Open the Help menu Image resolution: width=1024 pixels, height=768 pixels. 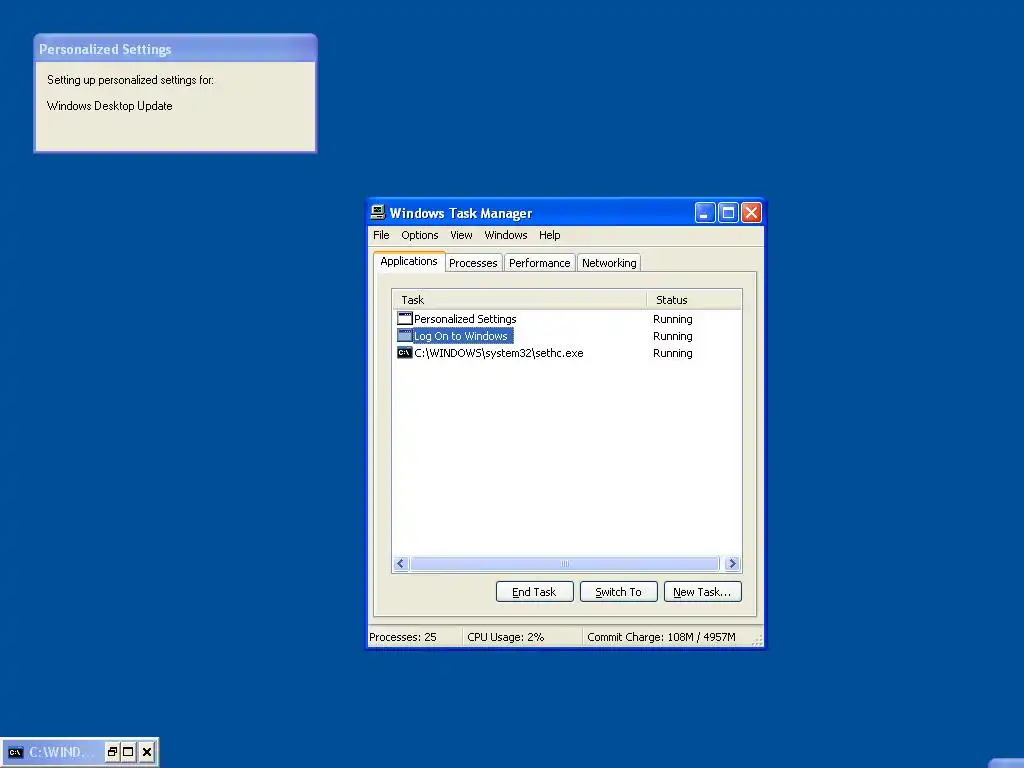tap(549, 235)
